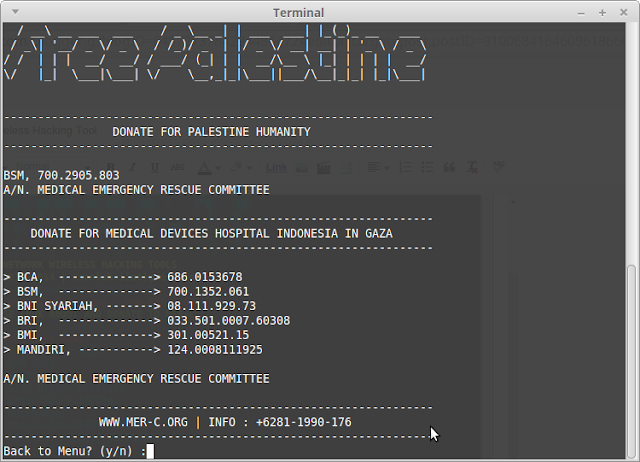Click the account number 301.00521.15

(x=208, y=335)
